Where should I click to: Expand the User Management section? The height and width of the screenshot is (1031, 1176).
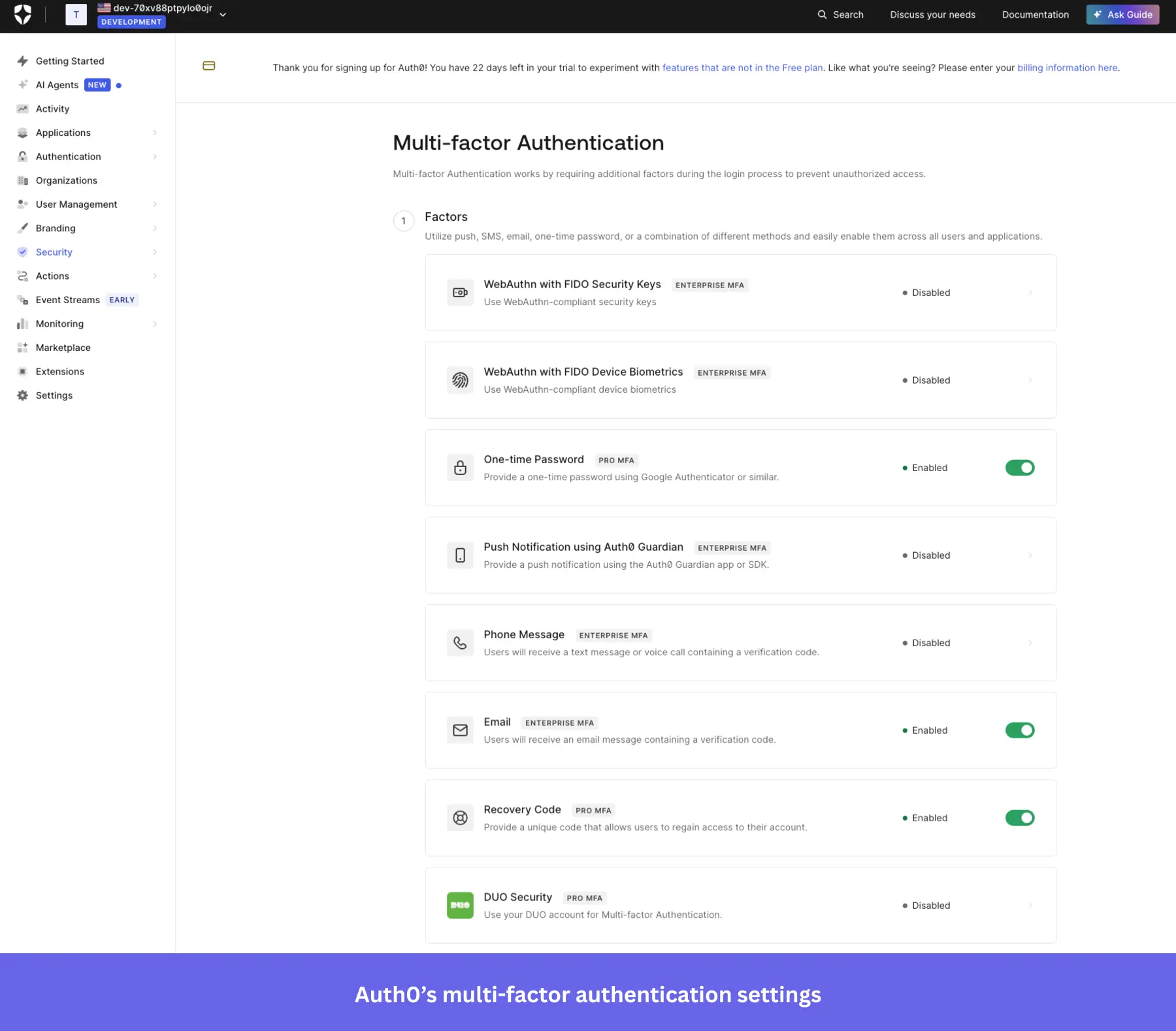click(76, 204)
